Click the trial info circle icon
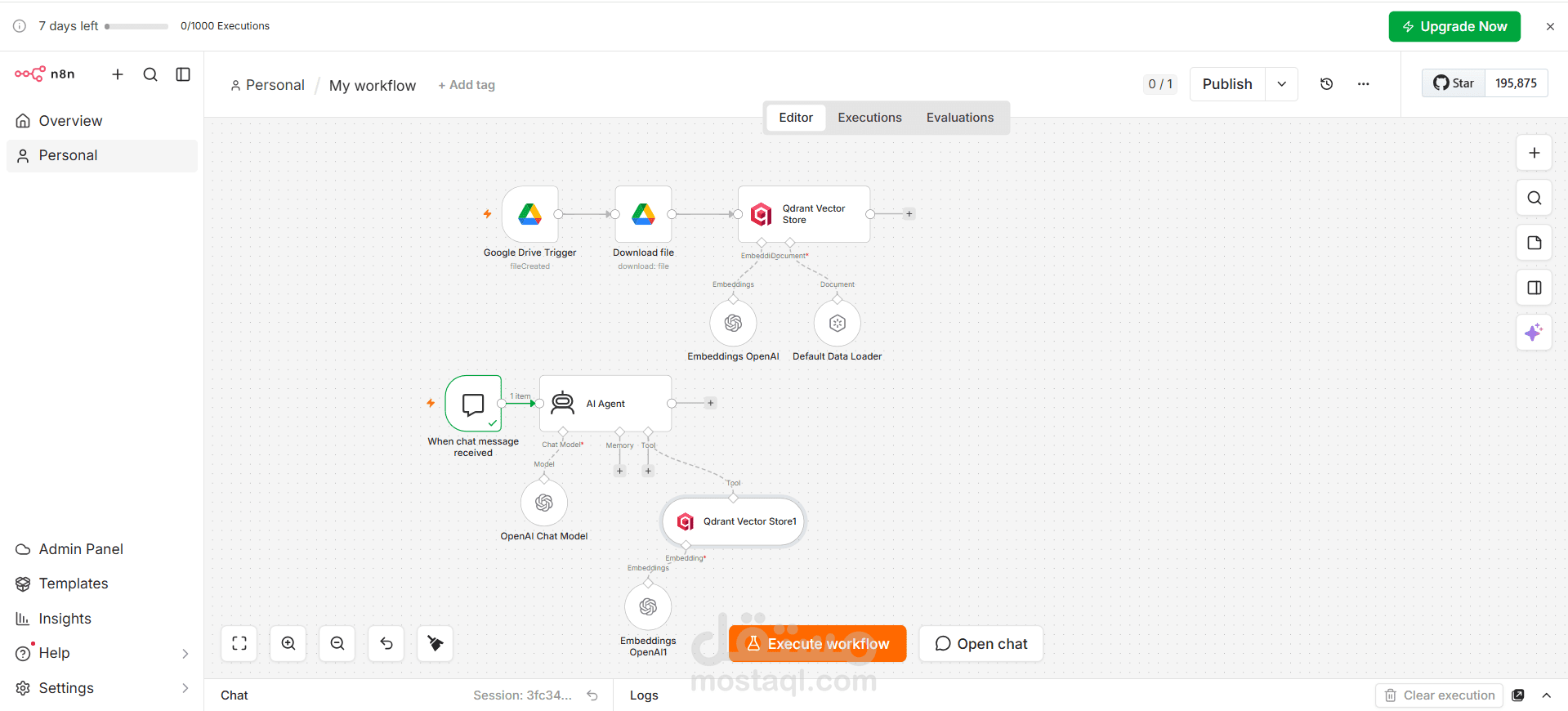The width and height of the screenshot is (1568, 711). (x=20, y=26)
